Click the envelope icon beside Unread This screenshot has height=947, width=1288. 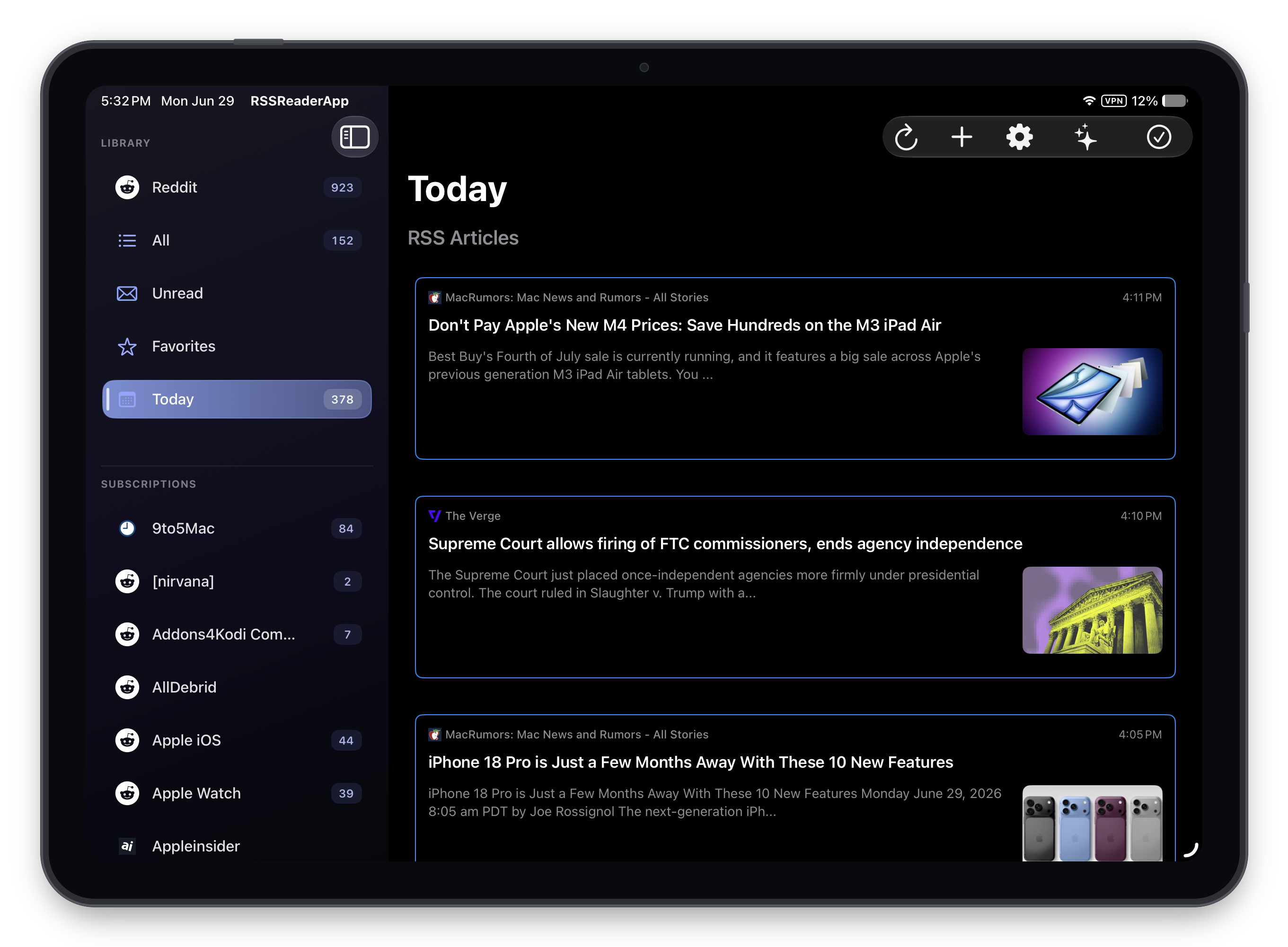point(127,293)
